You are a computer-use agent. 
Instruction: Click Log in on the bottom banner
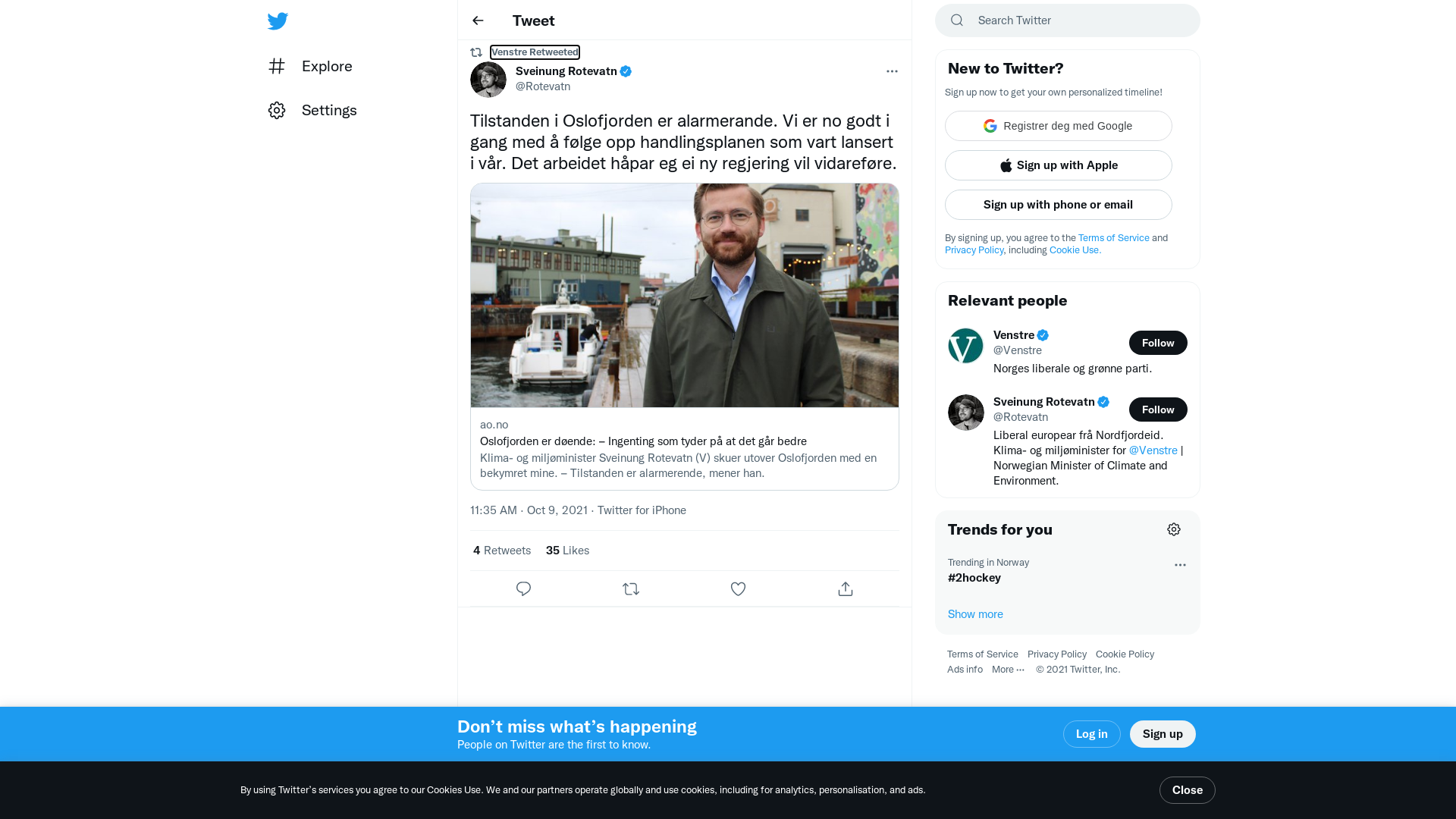coord(1092,734)
